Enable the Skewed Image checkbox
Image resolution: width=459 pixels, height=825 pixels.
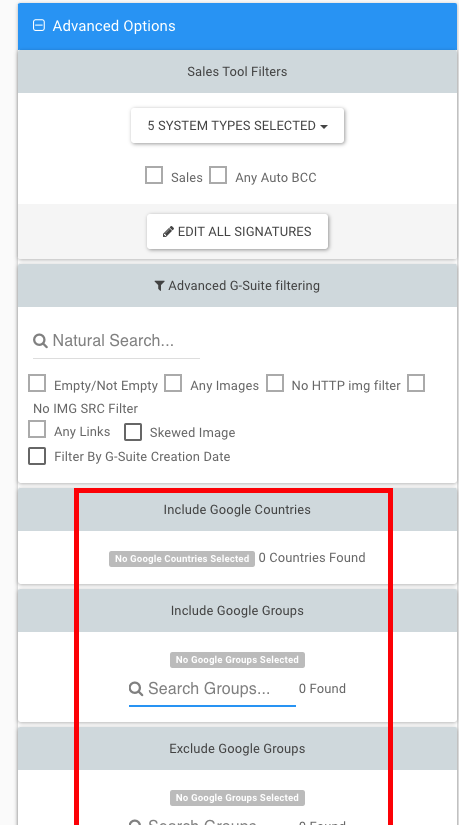[133, 432]
